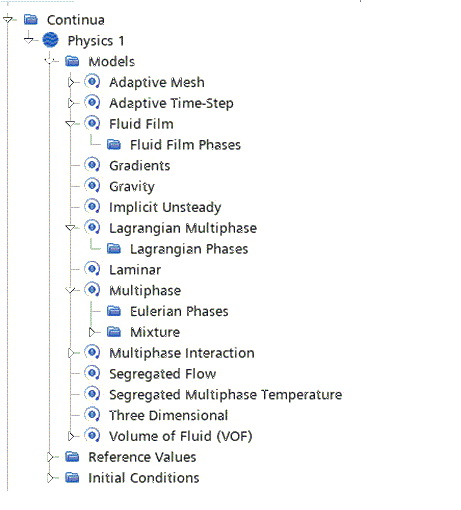
Task: Click the Physics 1 continuum globe icon
Action: pyautogui.click(x=50, y=40)
